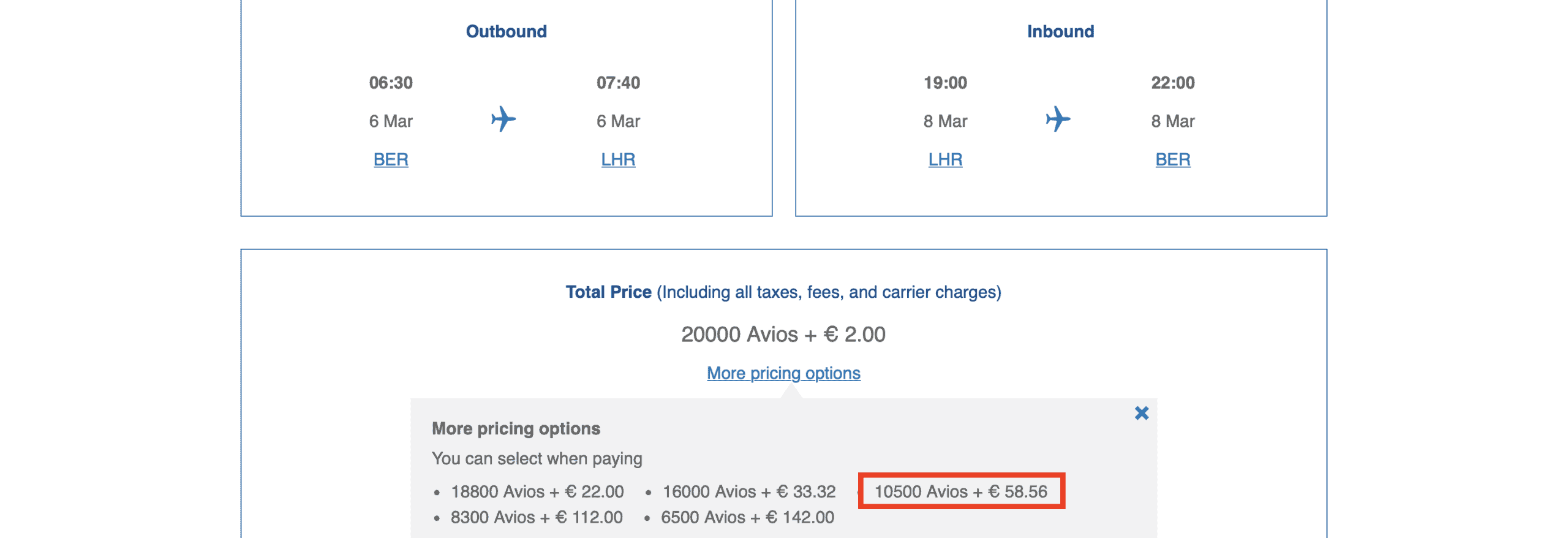This screenshot has height=538, width=1568.
Task: Click the Inbound section heading
Action: pyautogui.click(x=1060, y=32)
